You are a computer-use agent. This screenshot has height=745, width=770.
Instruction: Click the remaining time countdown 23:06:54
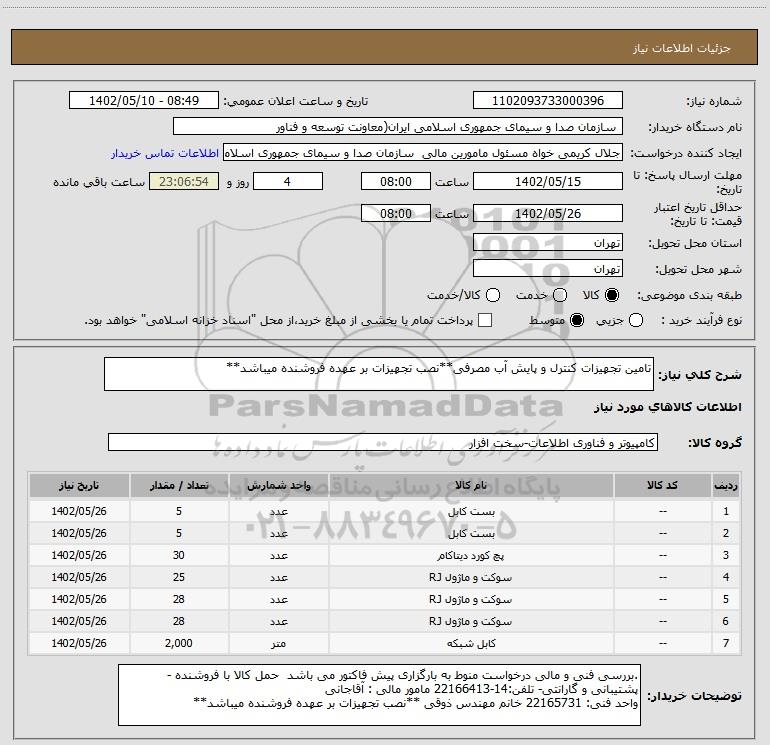tap(184, 182)
